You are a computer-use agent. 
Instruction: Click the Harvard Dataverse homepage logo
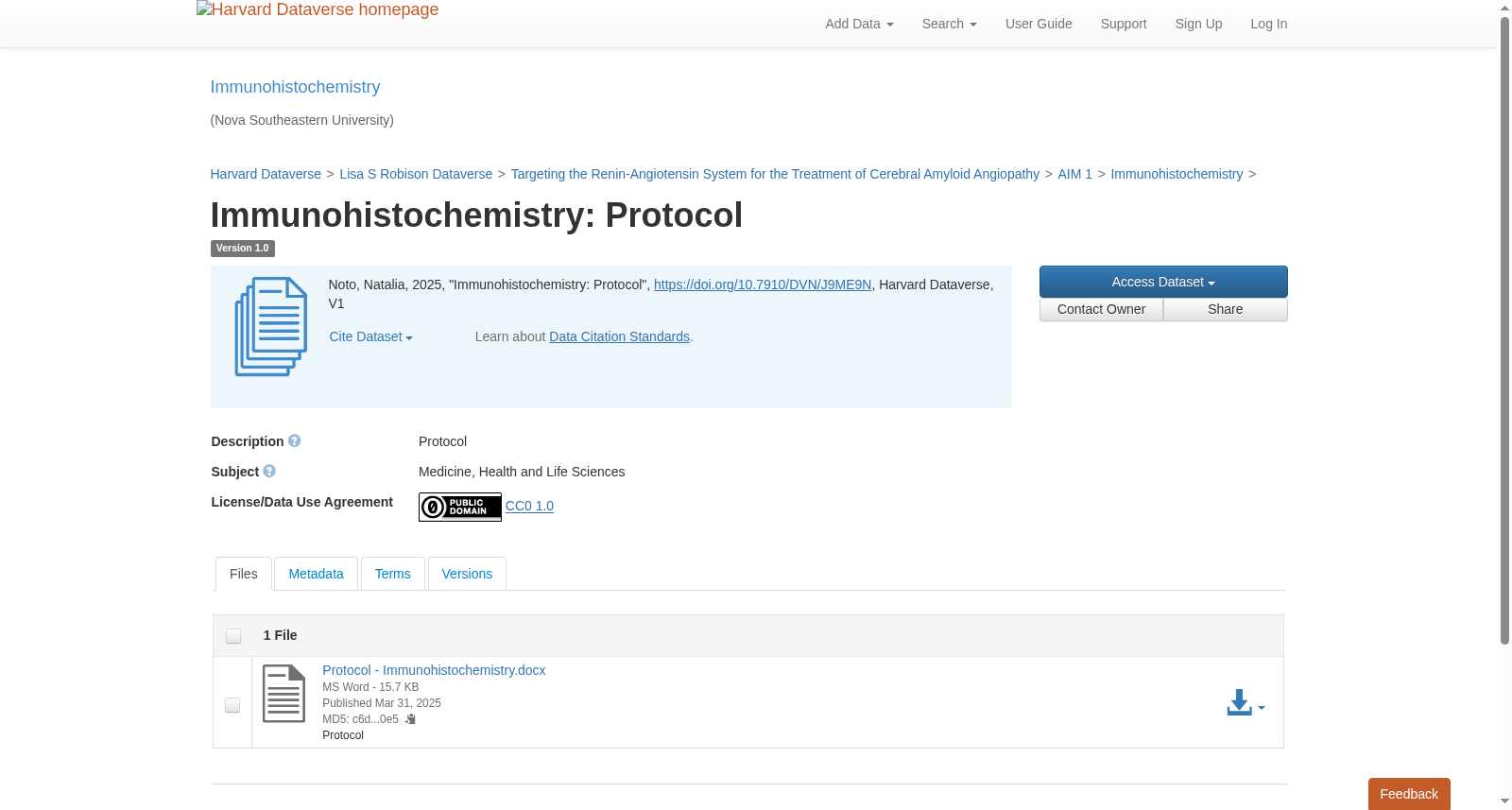pos(318,10)
